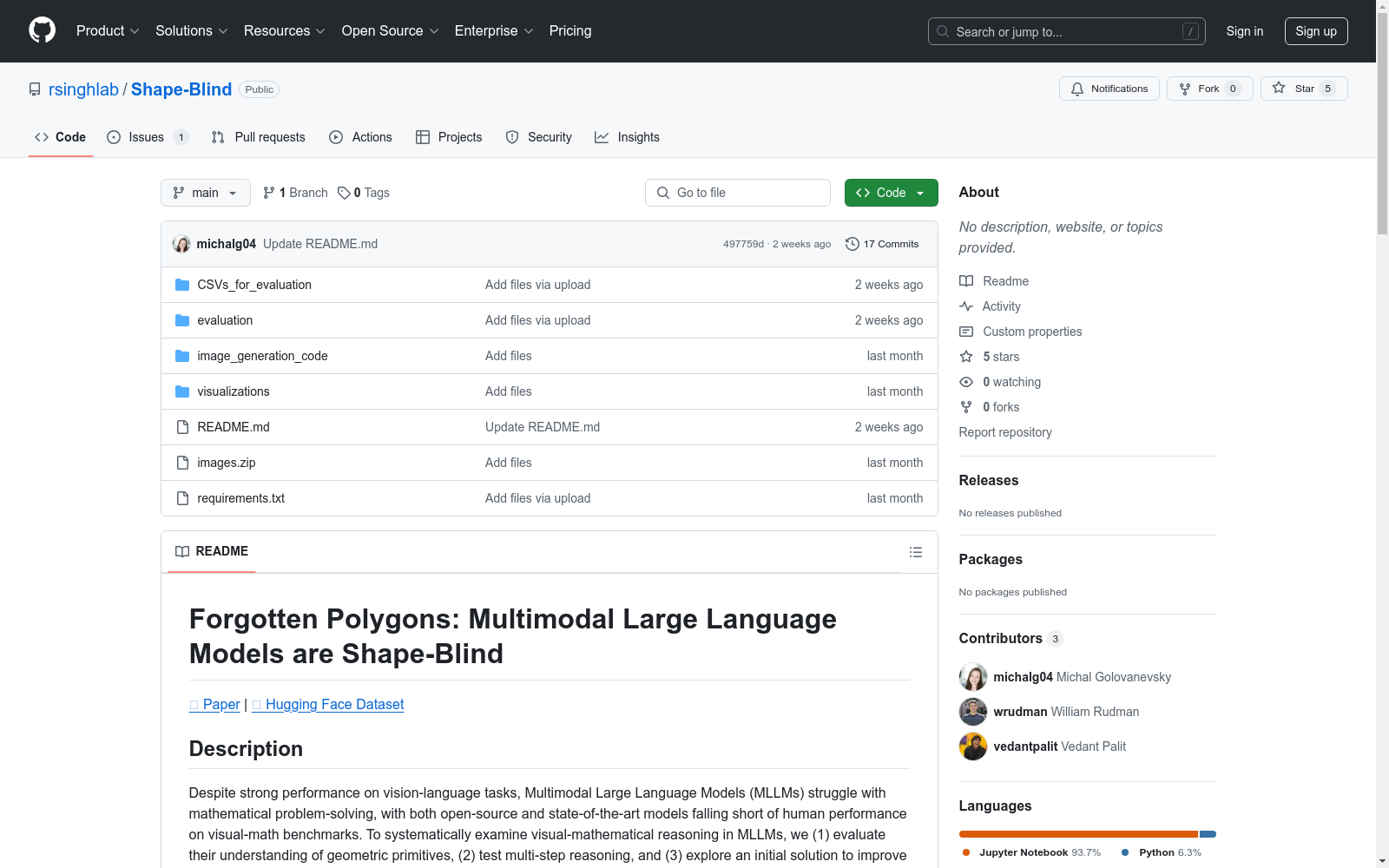Click the star icon beside 5 stars
Image resolution: width=1389 pixels, height=868 pixels.
[x=966, y=357]
